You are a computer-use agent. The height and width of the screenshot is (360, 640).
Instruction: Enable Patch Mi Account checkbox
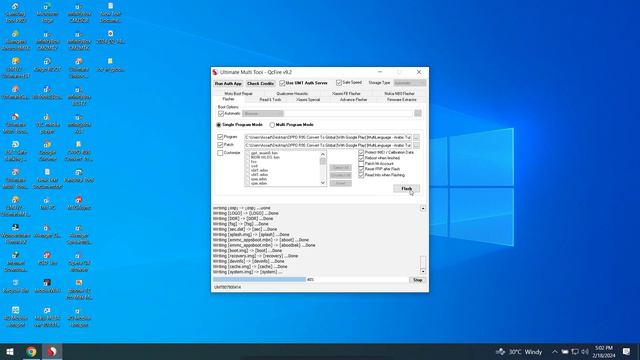361,164
